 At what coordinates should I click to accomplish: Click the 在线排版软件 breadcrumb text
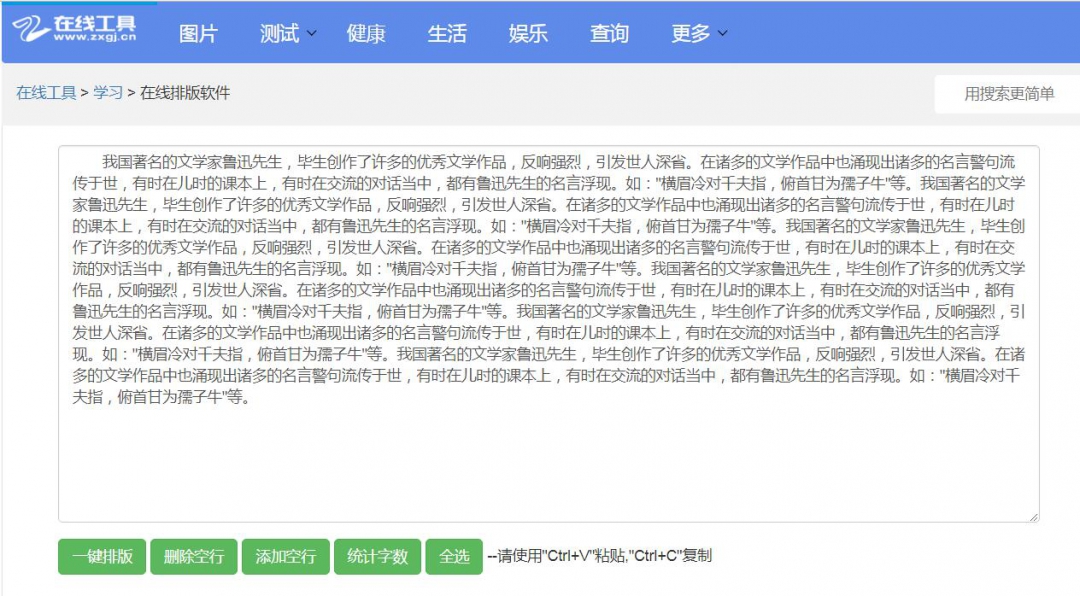pos(185,93)
